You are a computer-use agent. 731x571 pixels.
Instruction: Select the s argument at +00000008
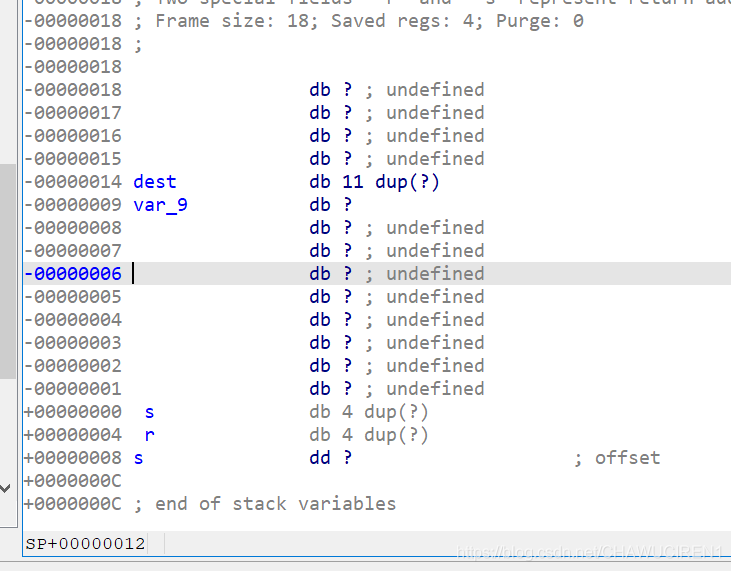pyautogui.click(x=138, y=458)
